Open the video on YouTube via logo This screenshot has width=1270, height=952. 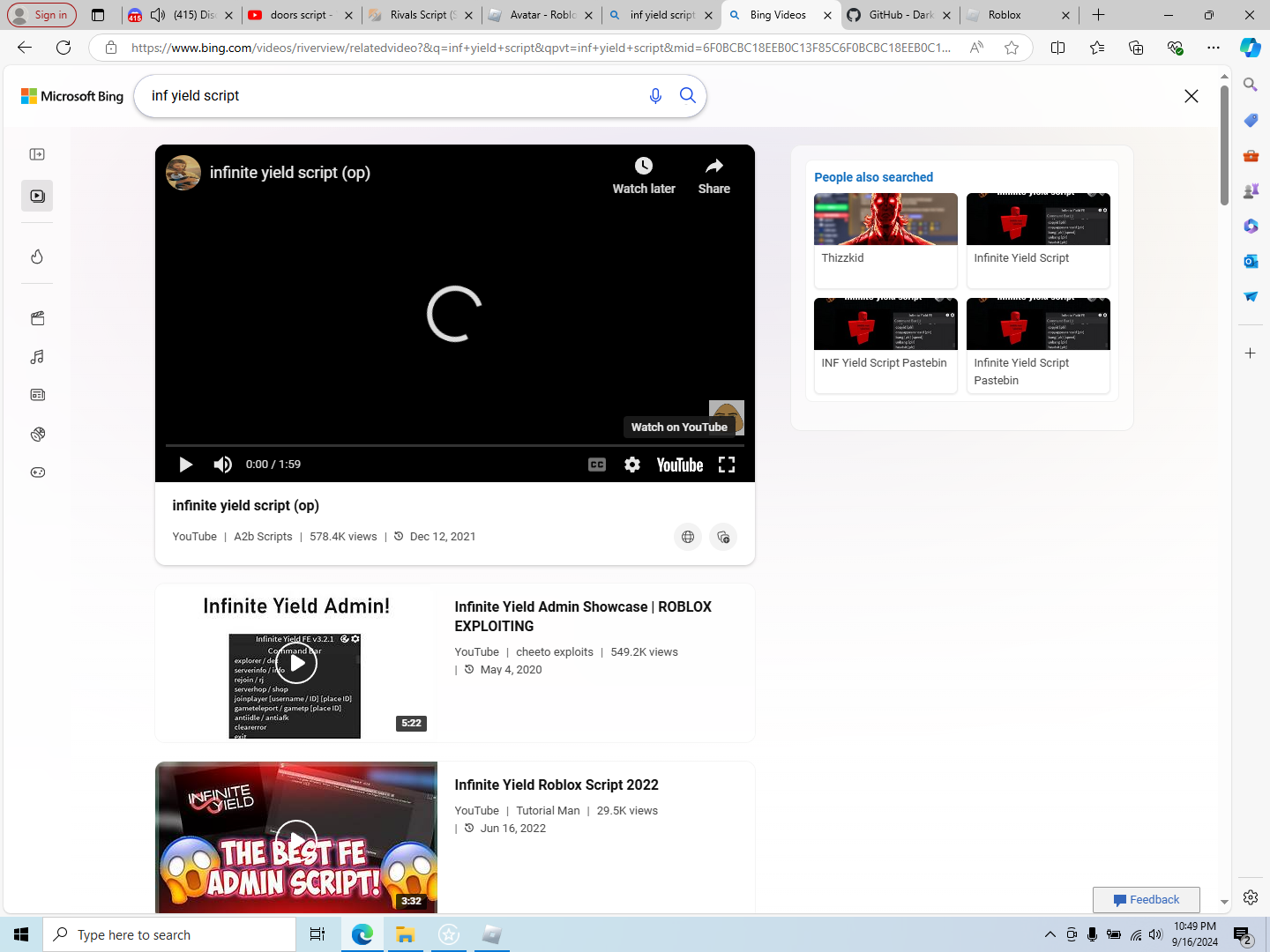(680, 465)
